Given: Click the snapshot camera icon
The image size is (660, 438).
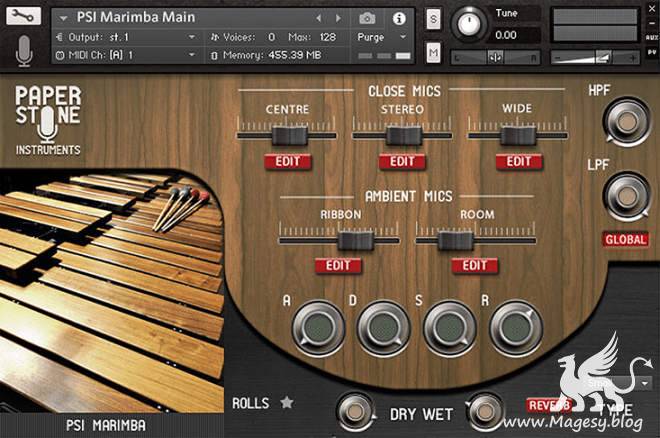Looking at the screenshot, I should click(367, 18).
